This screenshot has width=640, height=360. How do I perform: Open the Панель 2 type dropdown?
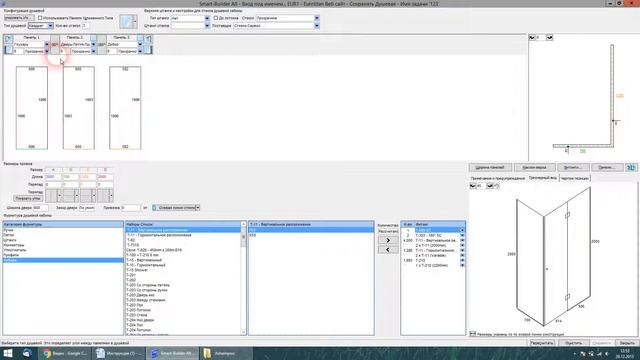(x=93, y=44)
